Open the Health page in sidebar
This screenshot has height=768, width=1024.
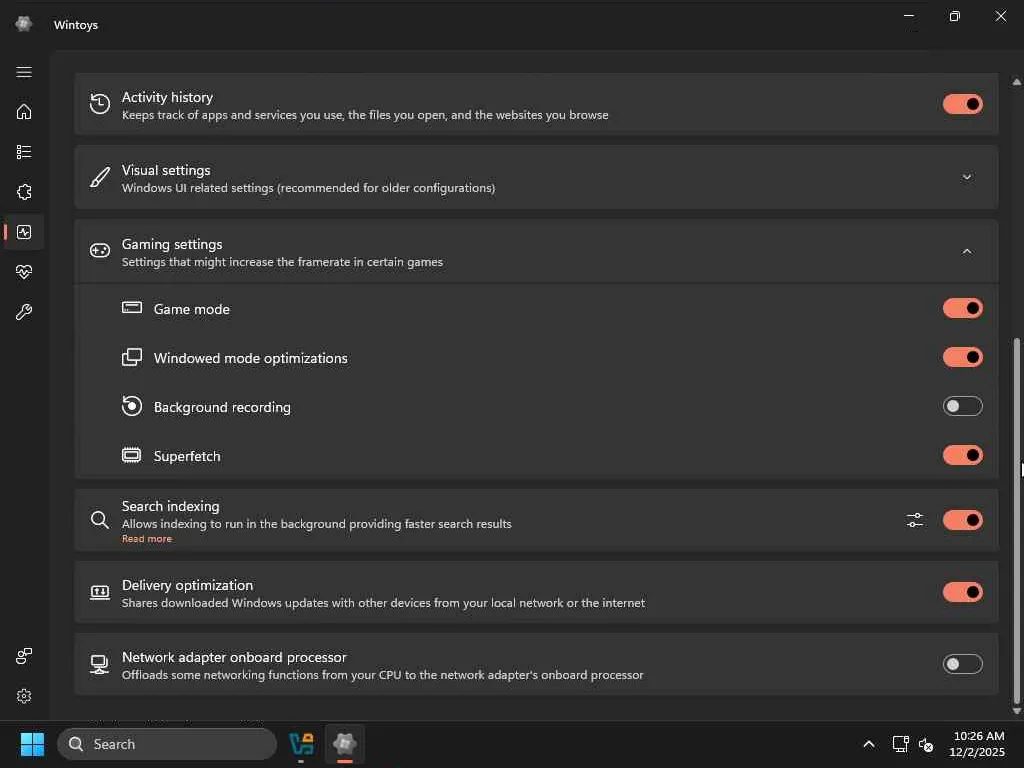click(24, 272)
